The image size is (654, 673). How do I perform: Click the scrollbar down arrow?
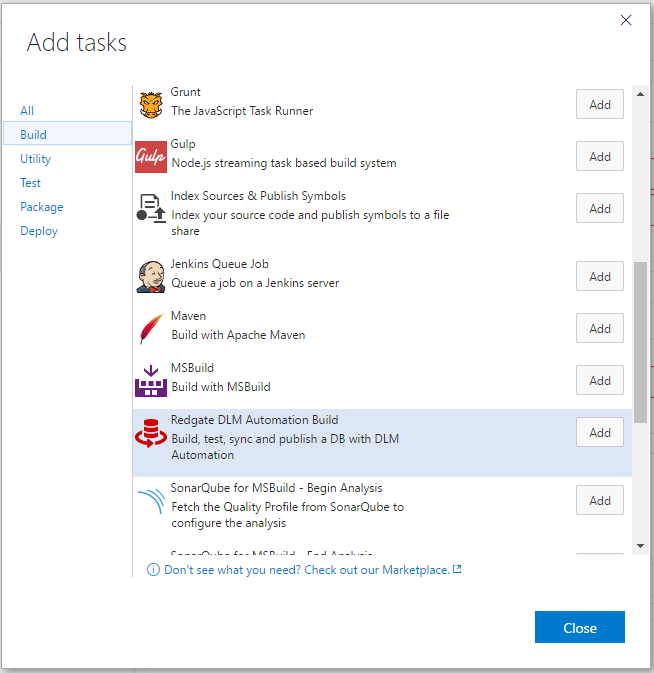pos(640,546)
